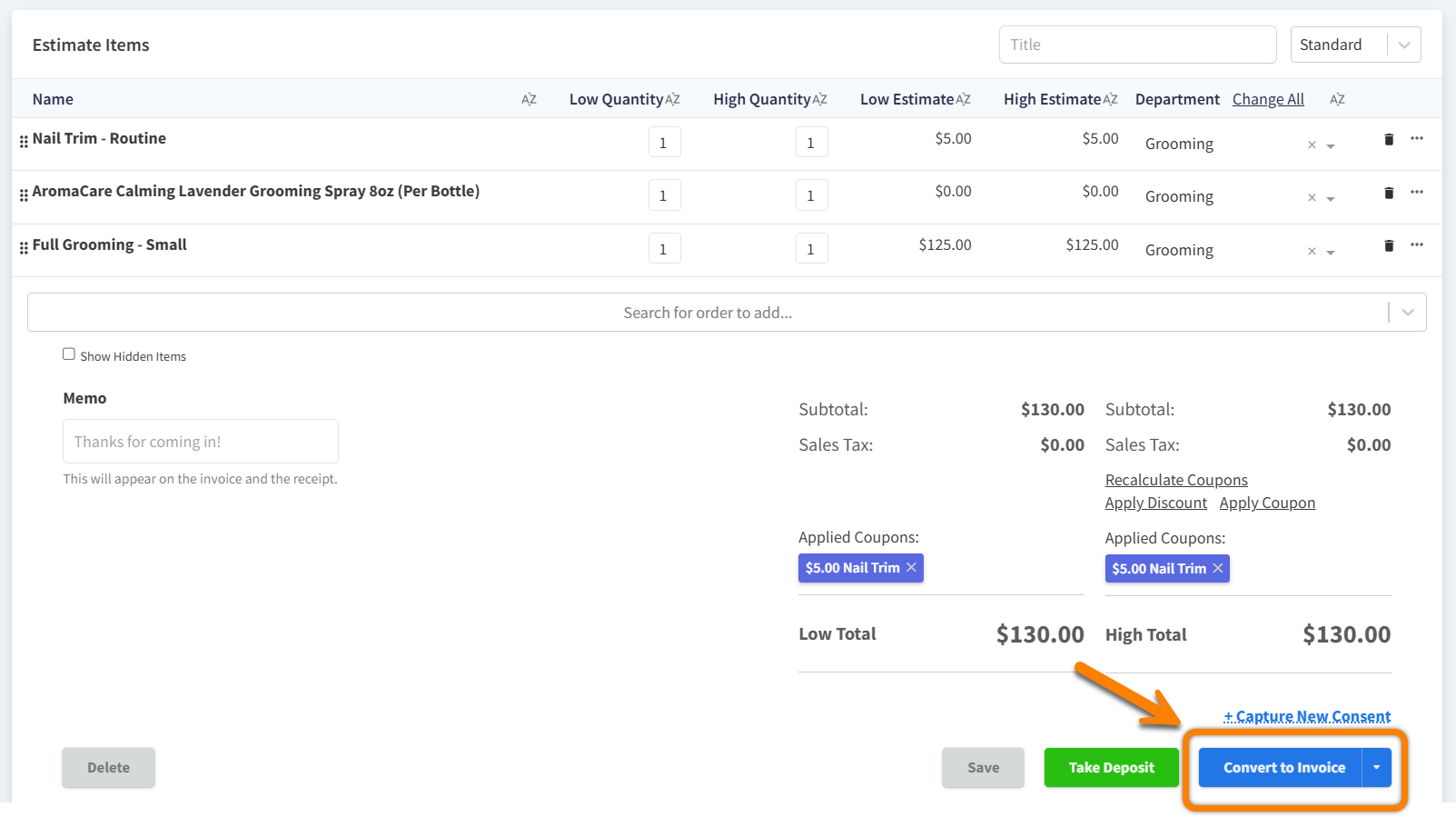
Task: Remove $5.00 Nail Trim coupon under Low Total
Action: (x=911, y=567)
